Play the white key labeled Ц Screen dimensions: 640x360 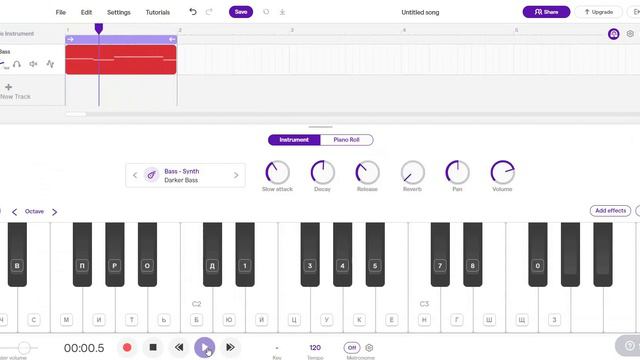(x=294, y=310)
